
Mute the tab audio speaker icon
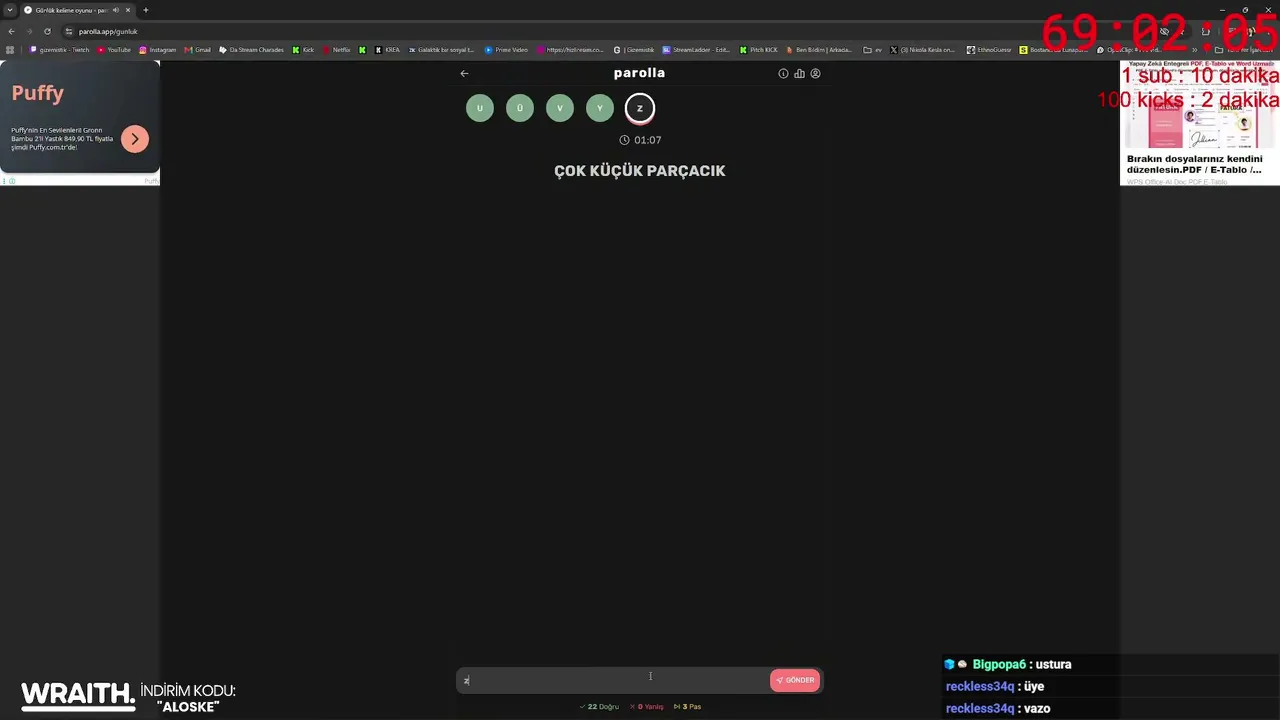click(116, 10)
